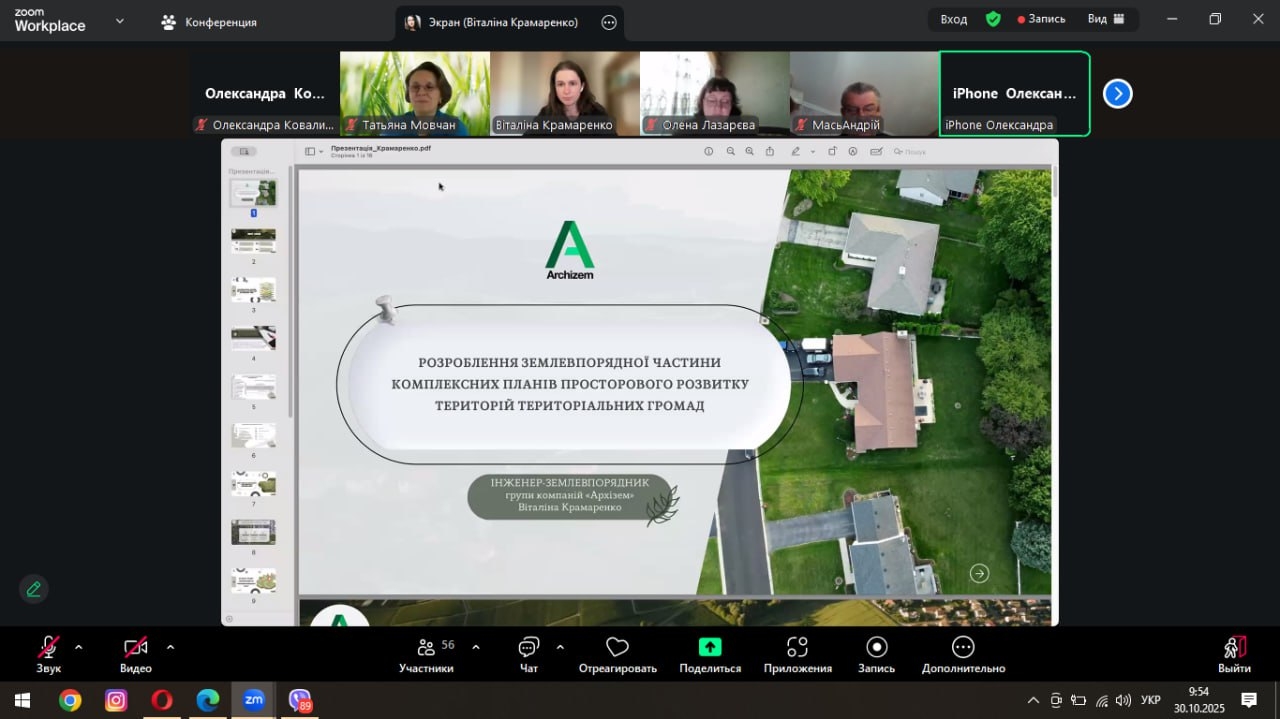The image size is (1280, 719).
Task: Click the green Поделиться share screen icon
Action: click(x=710, y=647)
